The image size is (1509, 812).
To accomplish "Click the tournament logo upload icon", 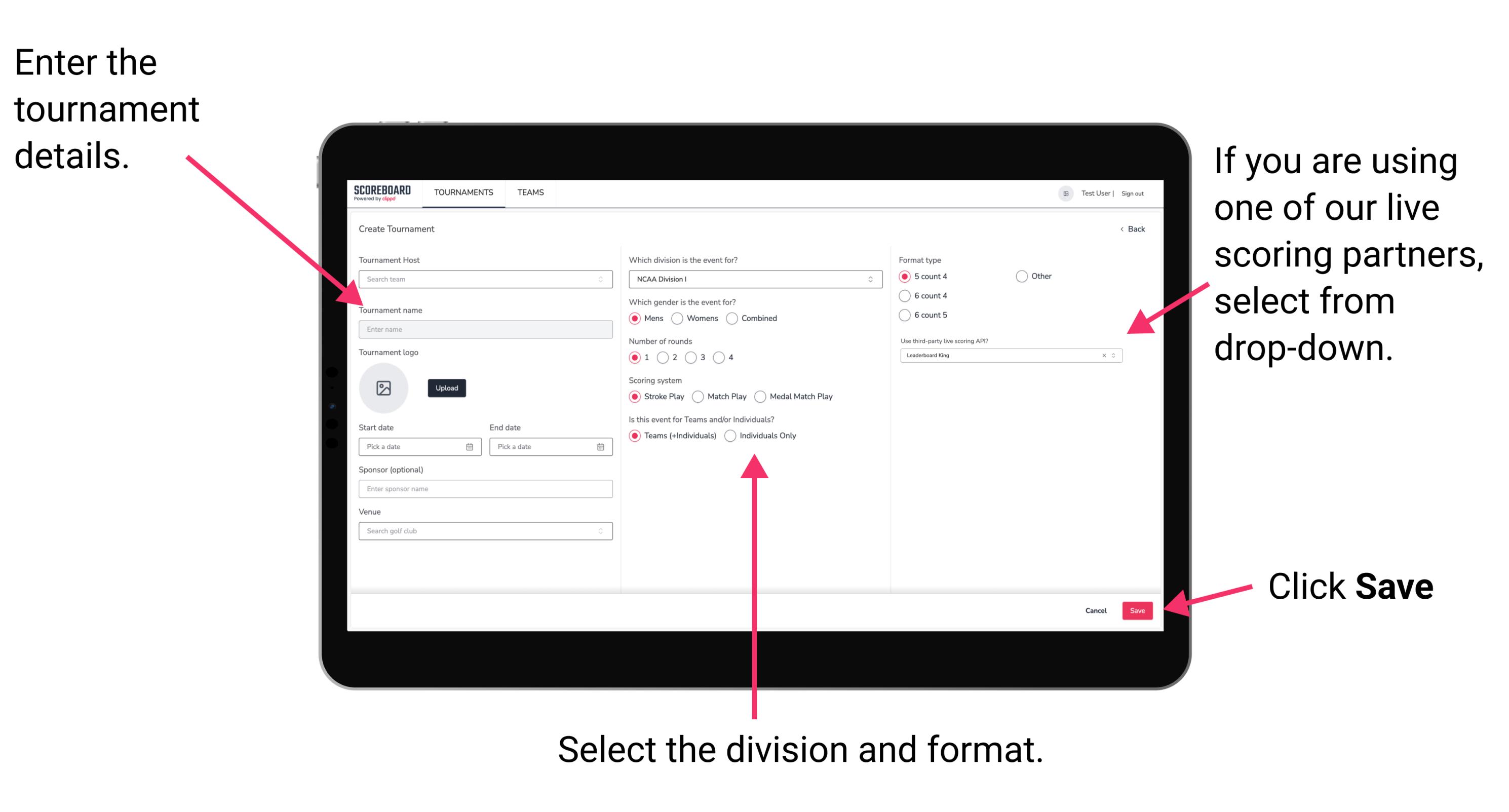I will click(x=384, y=388).
